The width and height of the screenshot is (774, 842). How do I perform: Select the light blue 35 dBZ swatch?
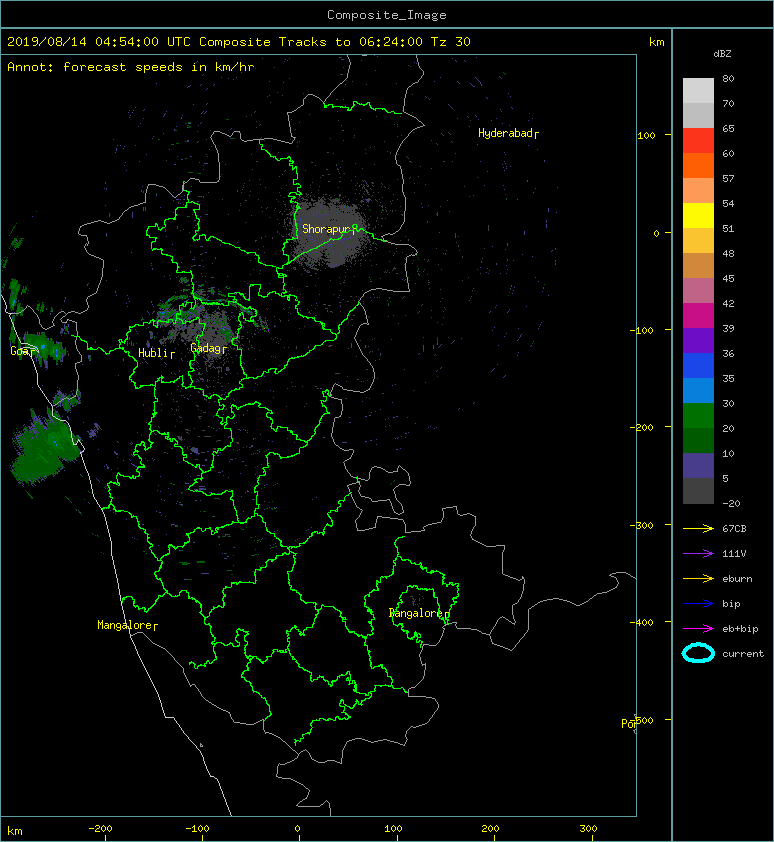coord(698,390)
